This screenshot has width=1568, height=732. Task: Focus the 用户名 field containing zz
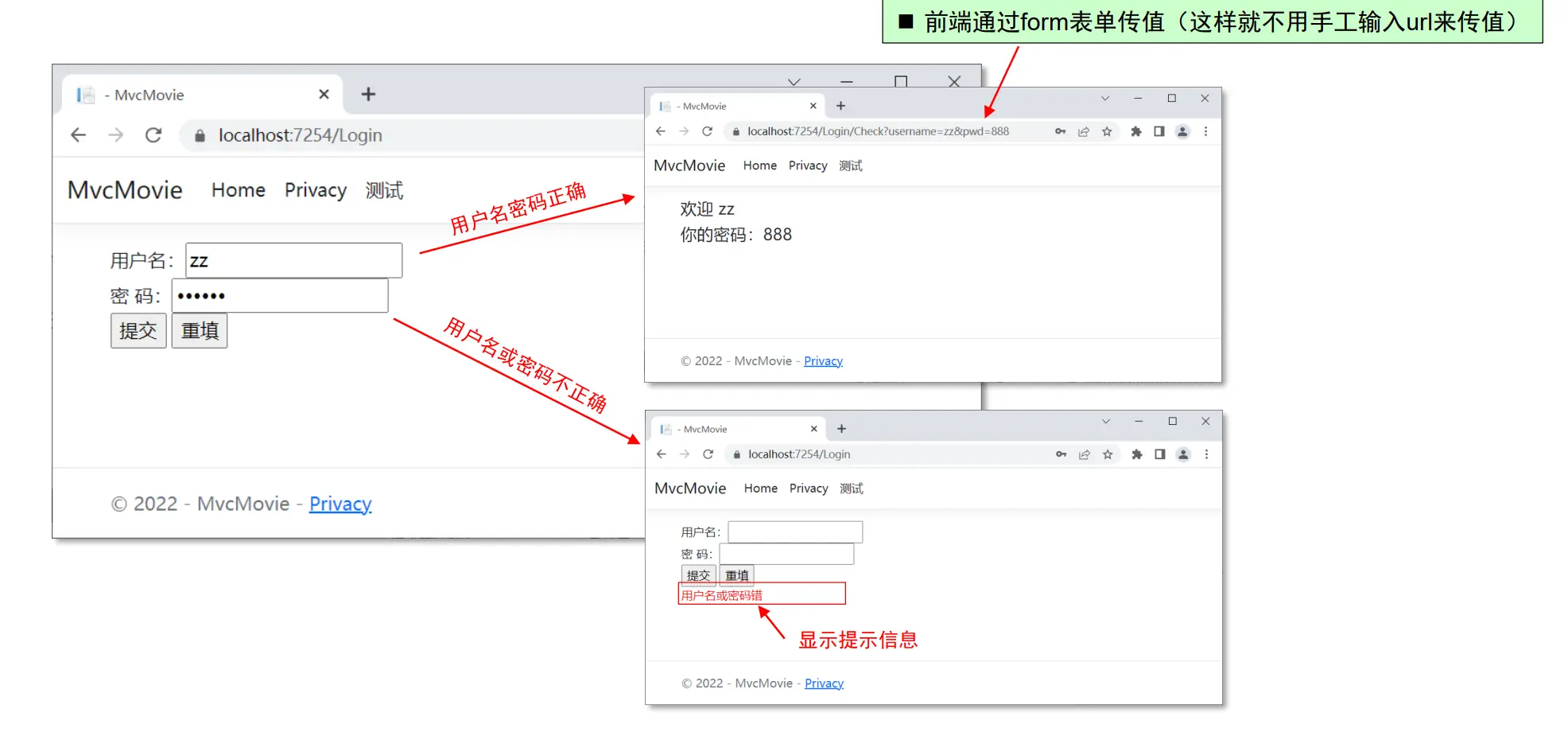(x=294, y=260)
